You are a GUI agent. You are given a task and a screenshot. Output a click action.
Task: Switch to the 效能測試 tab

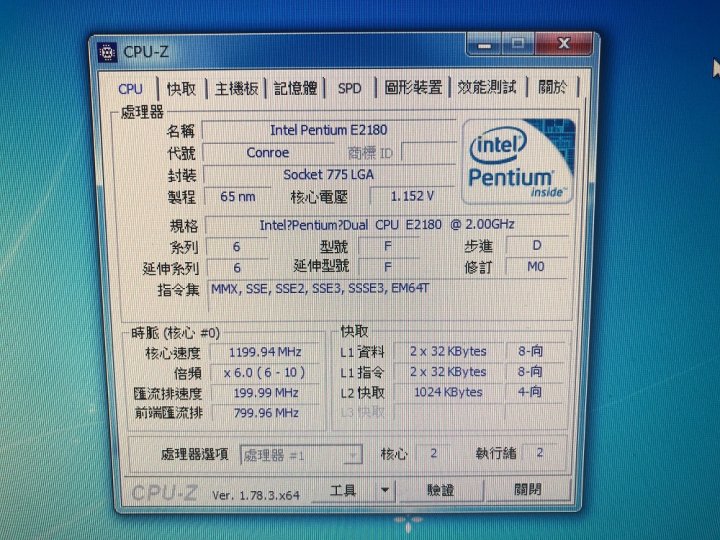tap(487, 87)
